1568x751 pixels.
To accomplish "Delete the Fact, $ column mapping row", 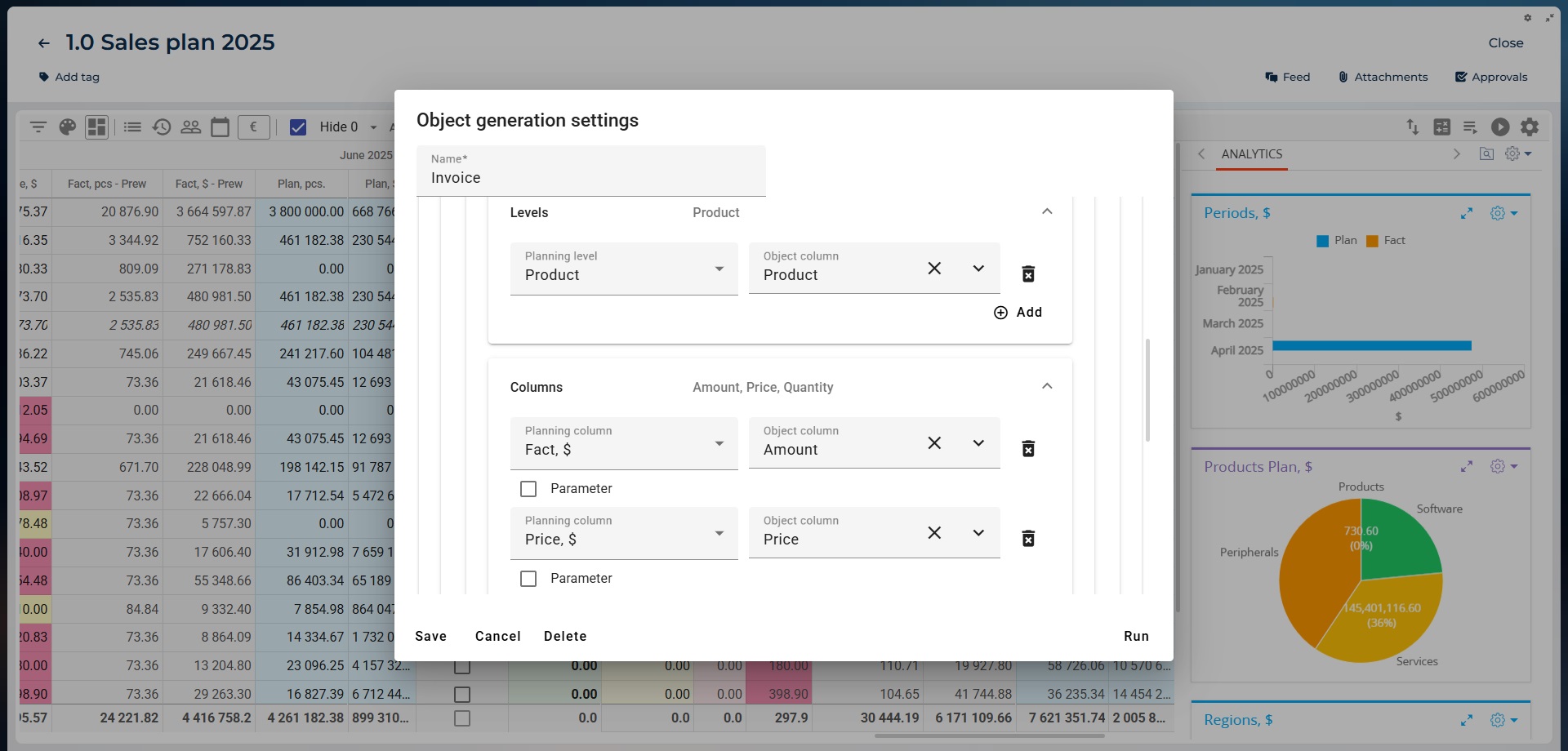I will 1029,449.
